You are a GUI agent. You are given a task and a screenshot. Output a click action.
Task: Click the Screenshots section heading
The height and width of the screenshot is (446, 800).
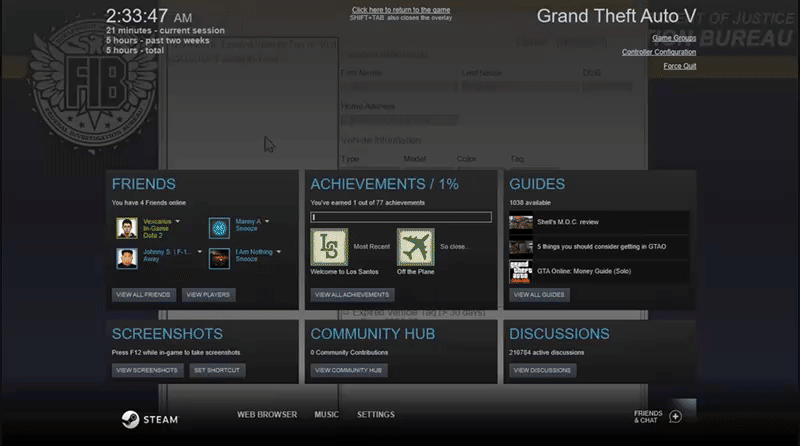(x=167, y=334)
